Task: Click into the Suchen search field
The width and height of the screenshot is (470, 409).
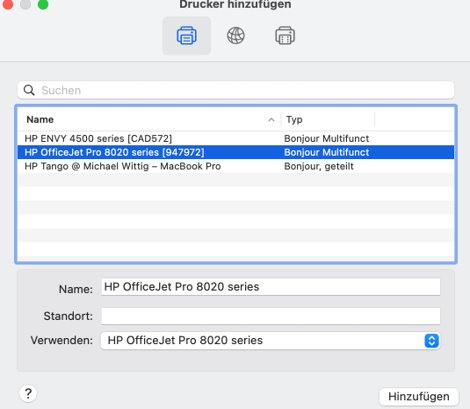Action: pos(236,90)
